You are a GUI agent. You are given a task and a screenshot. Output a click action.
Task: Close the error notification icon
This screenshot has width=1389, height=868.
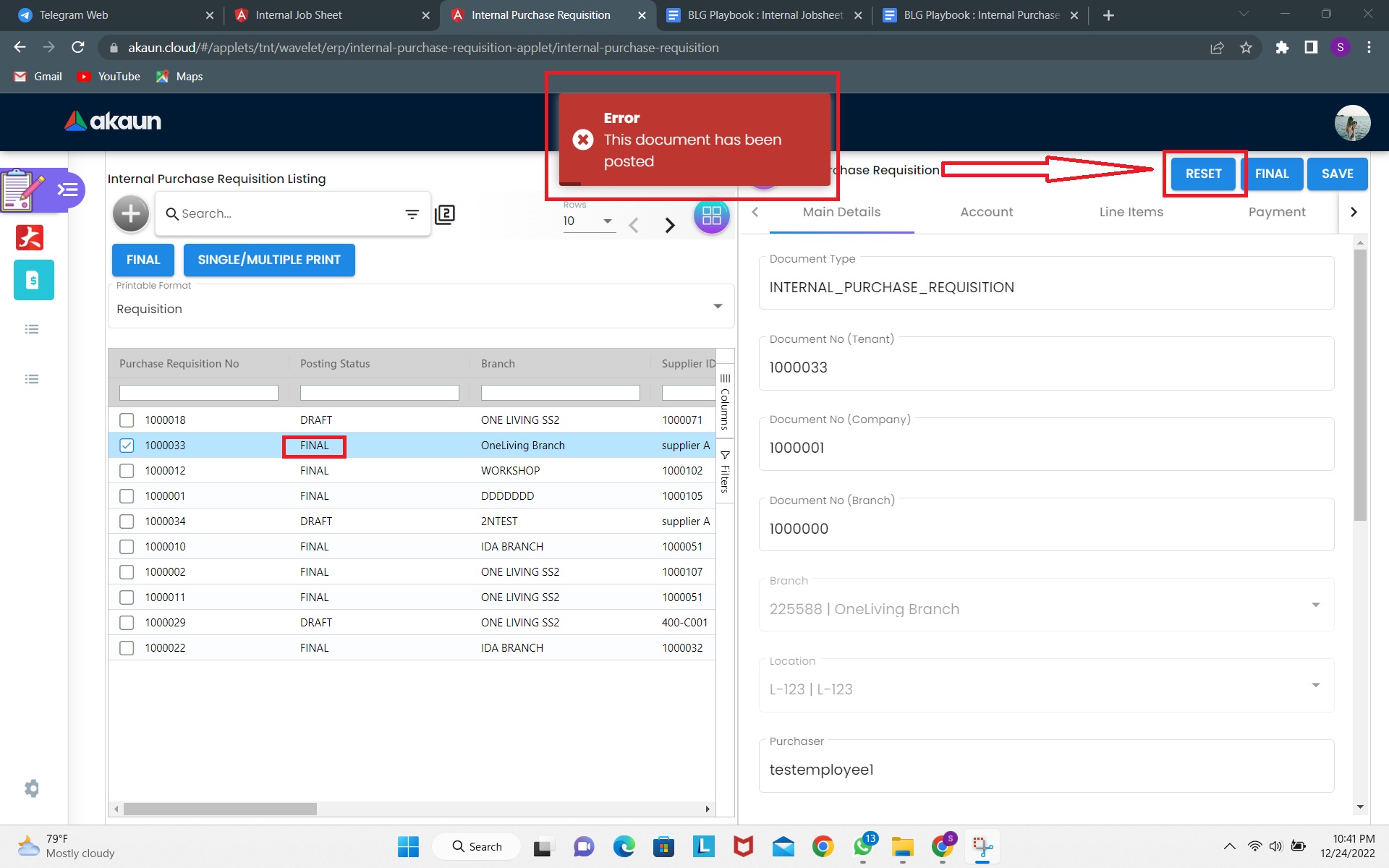click(583, 140)
